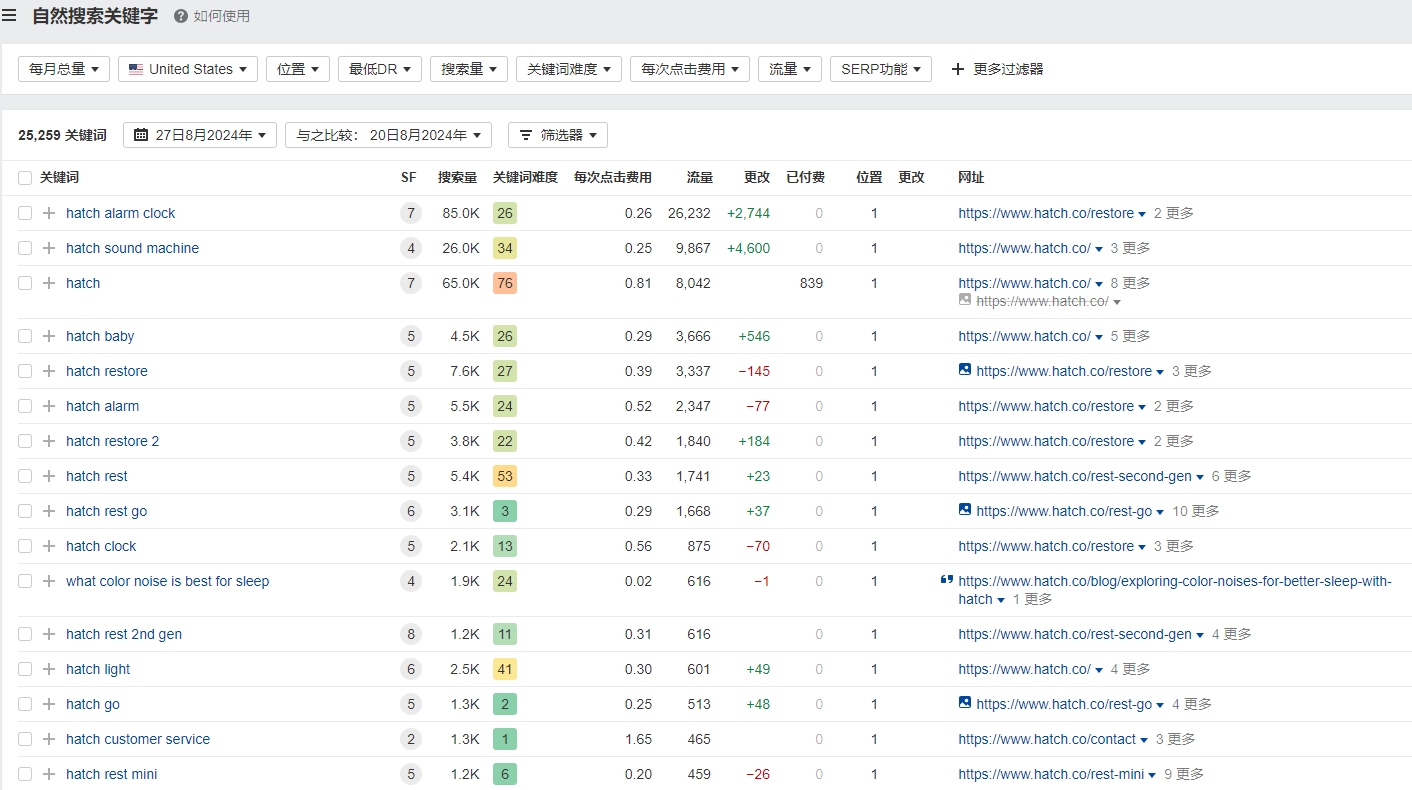Screen dimensions: 1412x790
Task: Expand the 搜索量 filter
Action: tap(469, 69)
